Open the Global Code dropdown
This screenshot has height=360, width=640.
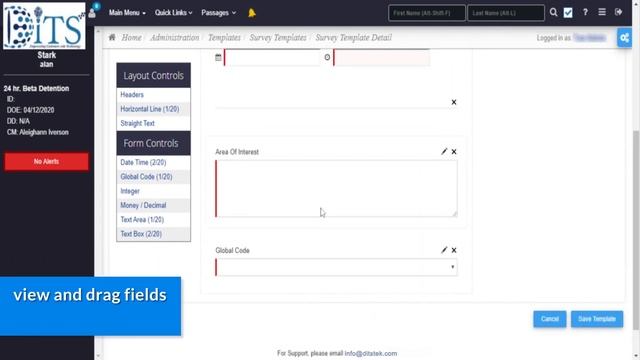pos(336,267)
